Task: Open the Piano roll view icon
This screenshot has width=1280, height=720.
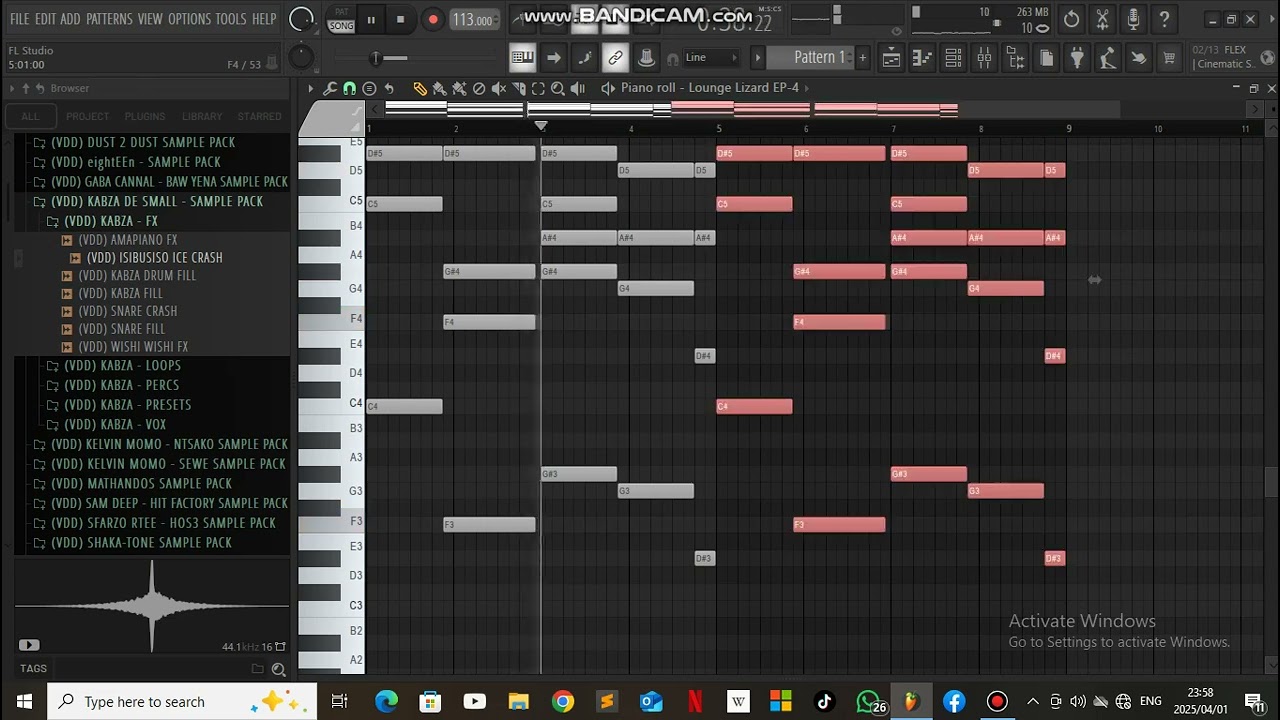Action: point(922,58)
